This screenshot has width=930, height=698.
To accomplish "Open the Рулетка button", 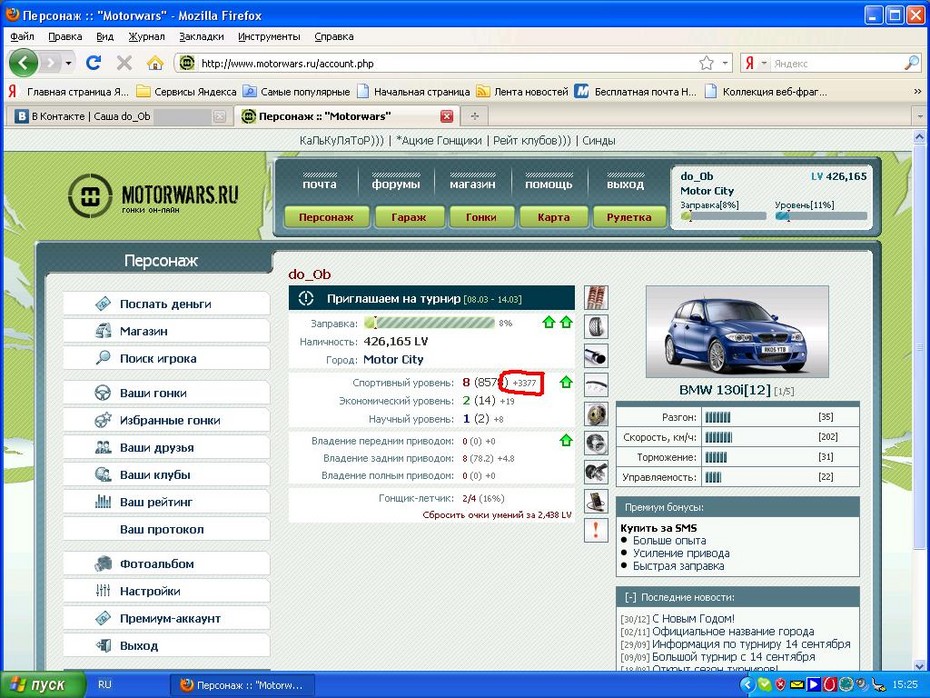I will 629,217.
